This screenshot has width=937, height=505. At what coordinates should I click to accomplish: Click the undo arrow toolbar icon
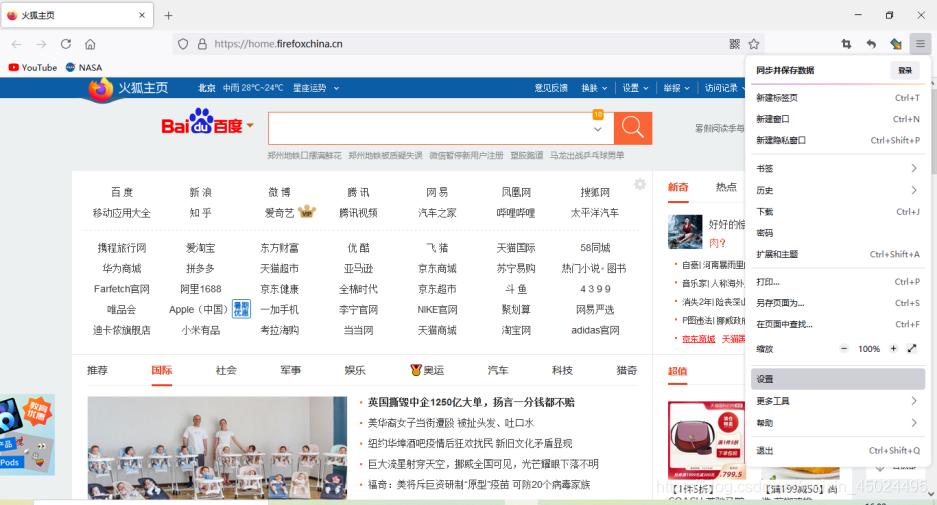click(x=871, y=44)
